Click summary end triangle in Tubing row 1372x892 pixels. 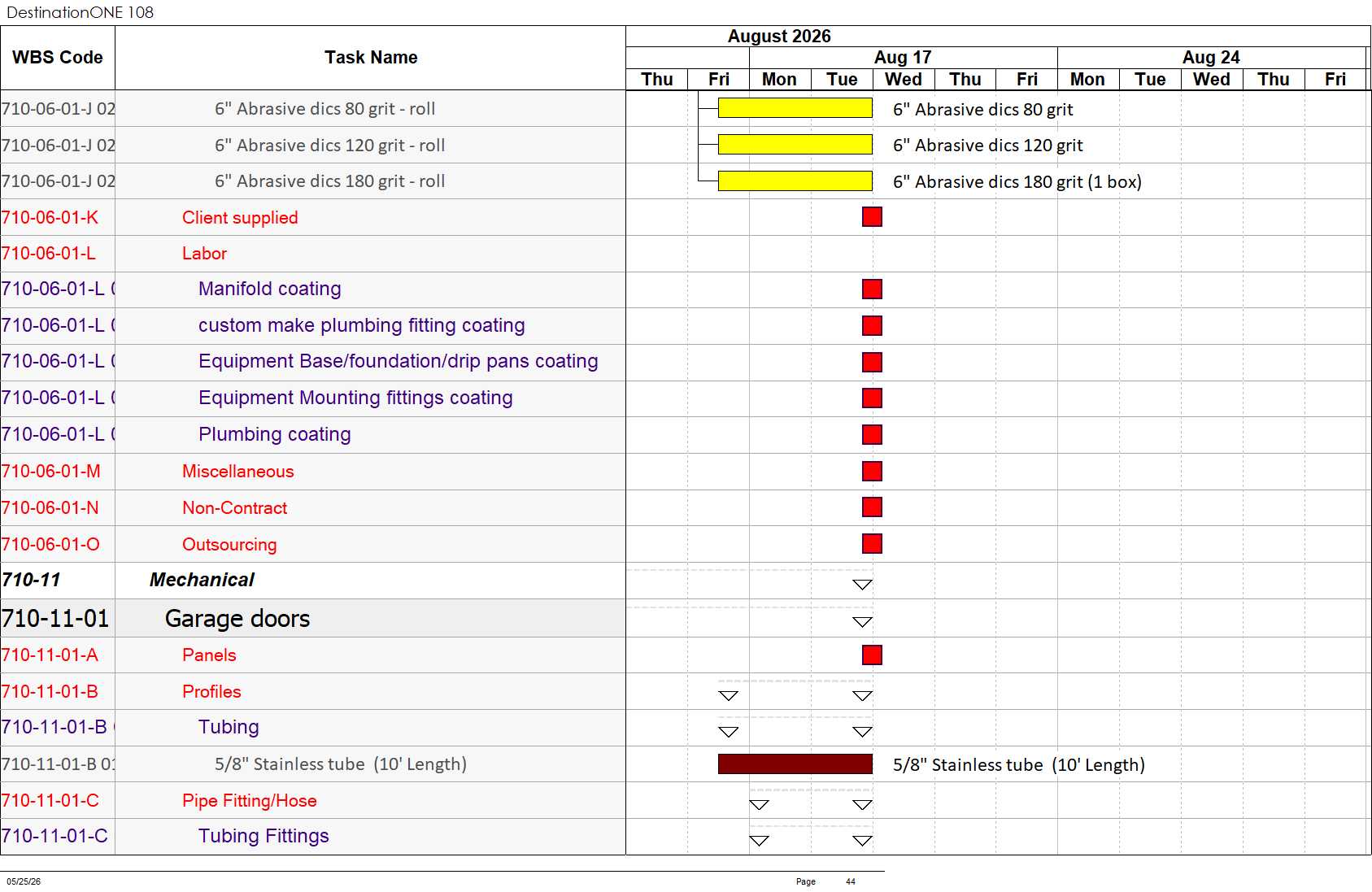(x=862, y=732)
